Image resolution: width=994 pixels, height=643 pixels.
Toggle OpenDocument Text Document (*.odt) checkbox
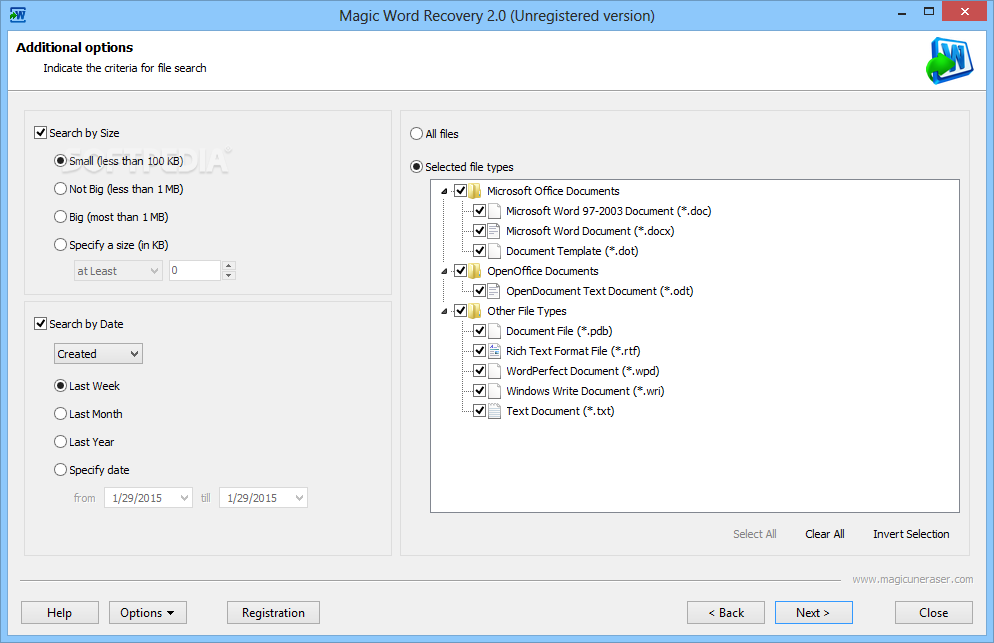480,290
